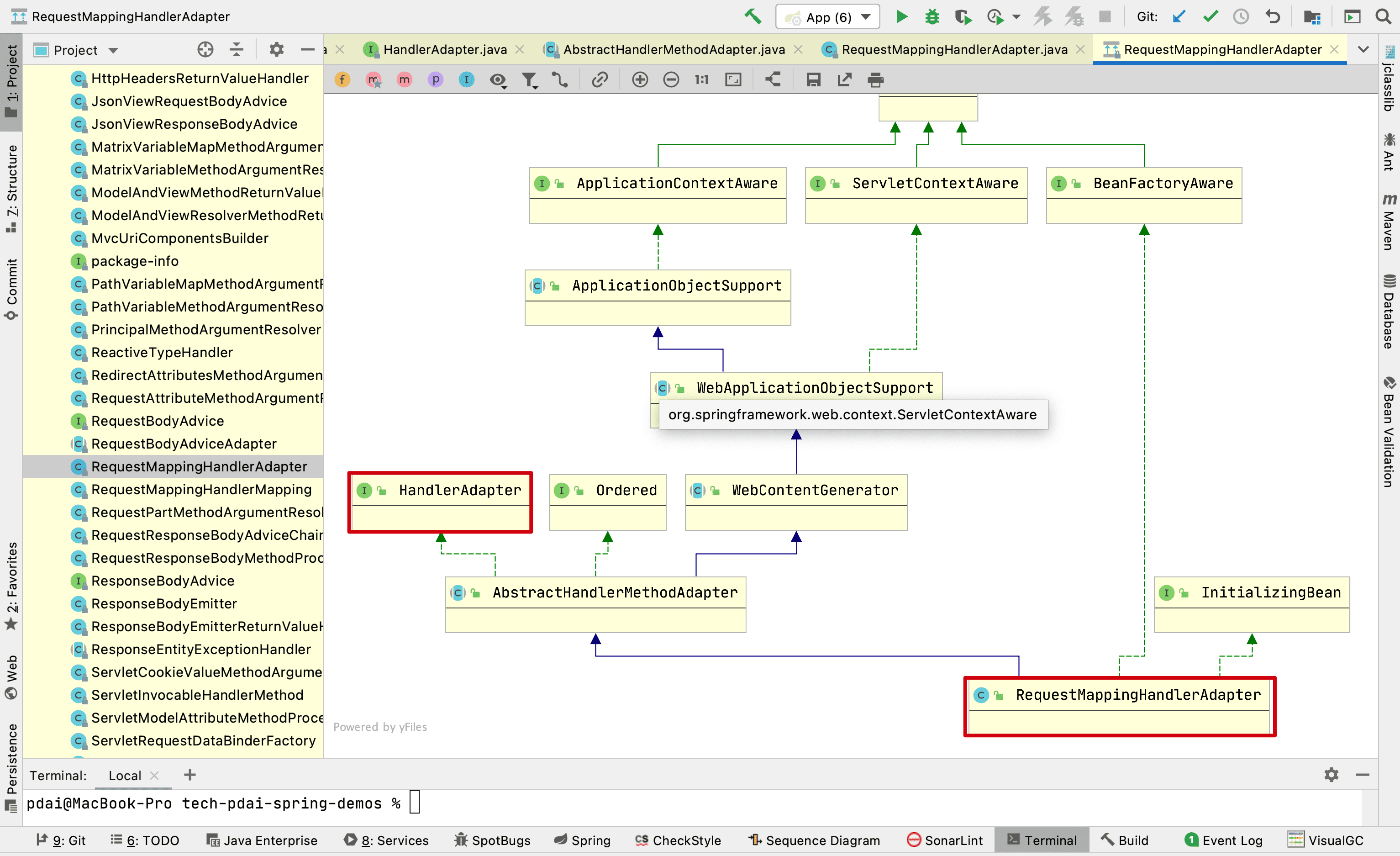Select RequestMappingHandlerMapping in project tree
This screenshot has width=1400, height=856.
coord(201,489)
